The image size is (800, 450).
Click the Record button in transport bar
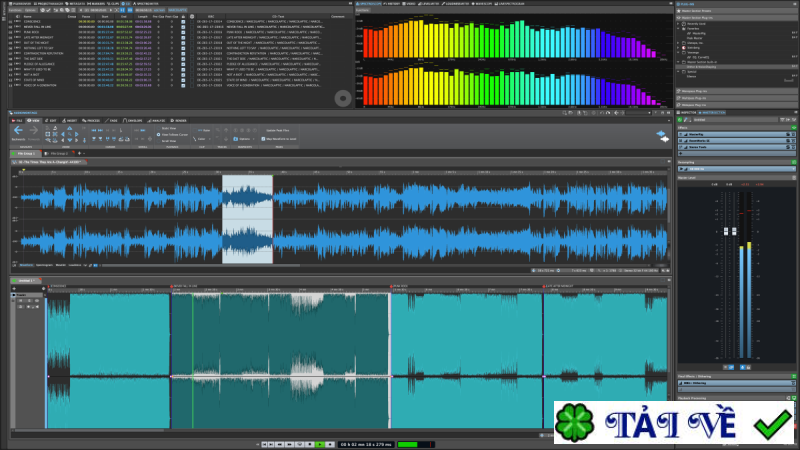pos(331,443)
